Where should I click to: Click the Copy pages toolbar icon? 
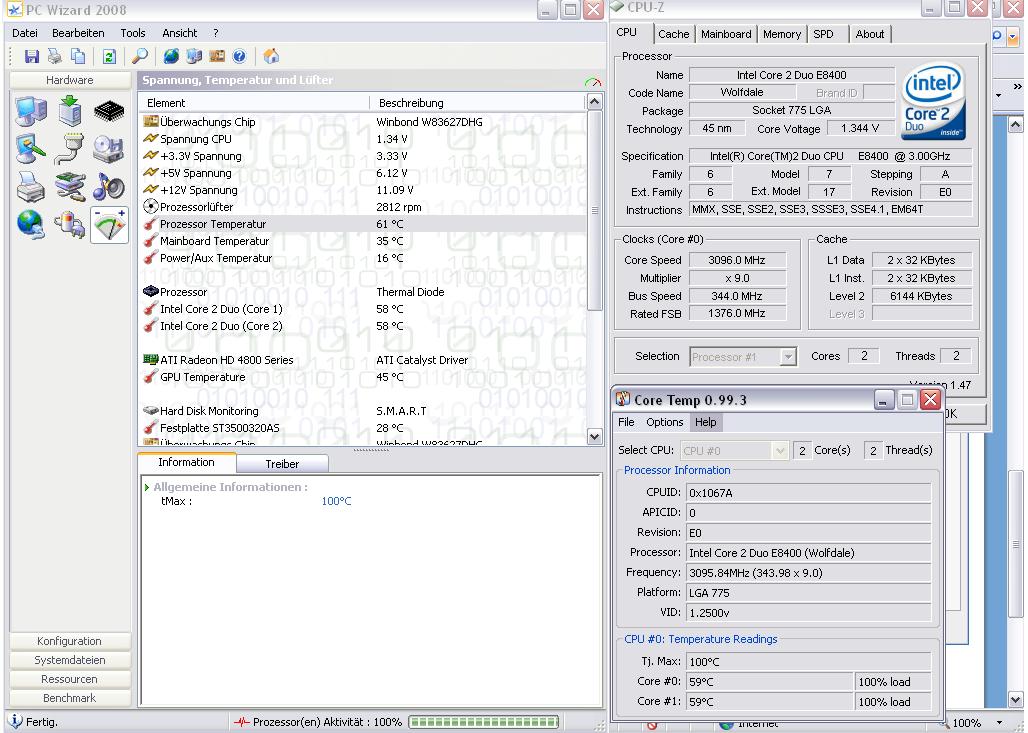point(78,56)
